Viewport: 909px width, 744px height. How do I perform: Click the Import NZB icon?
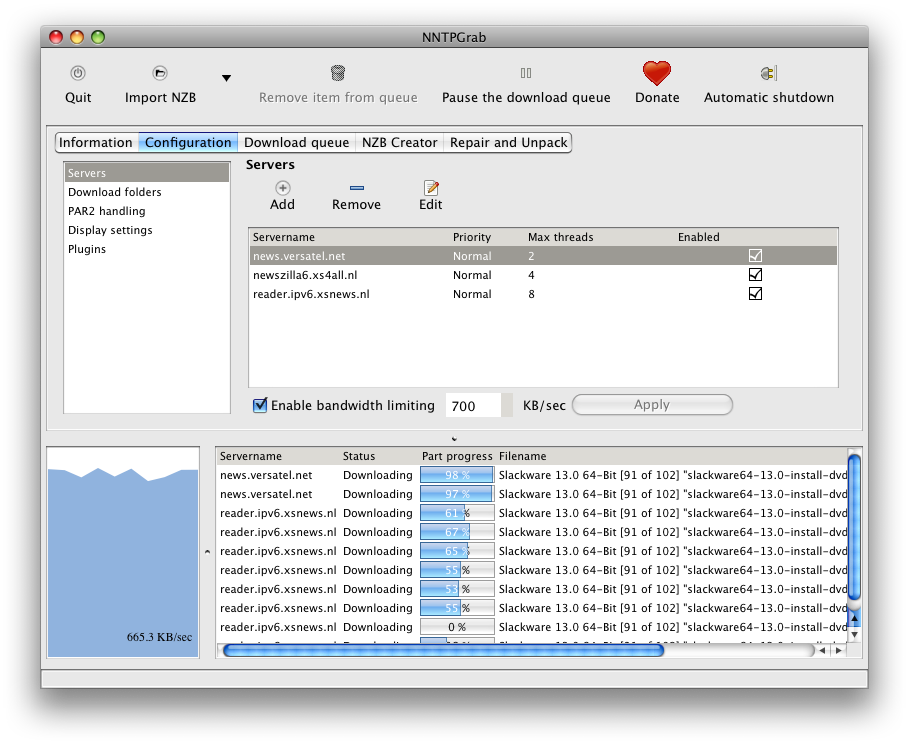point(160,73)
